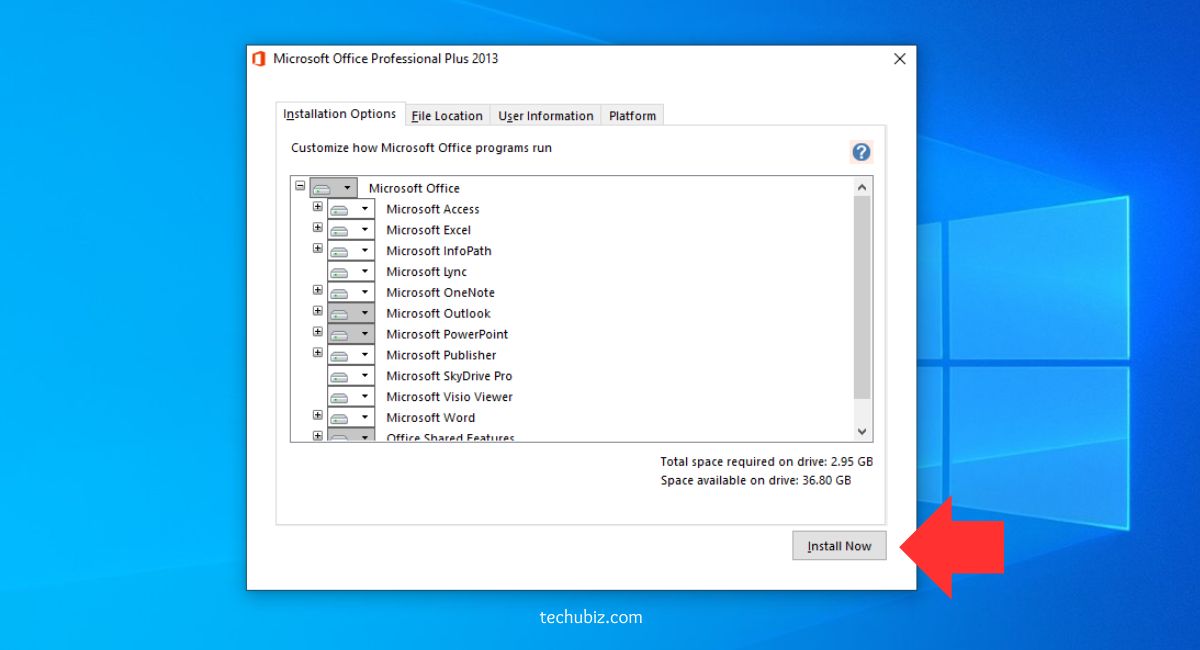Open install options dropdown for Microsoft Access

click(365, 209)
